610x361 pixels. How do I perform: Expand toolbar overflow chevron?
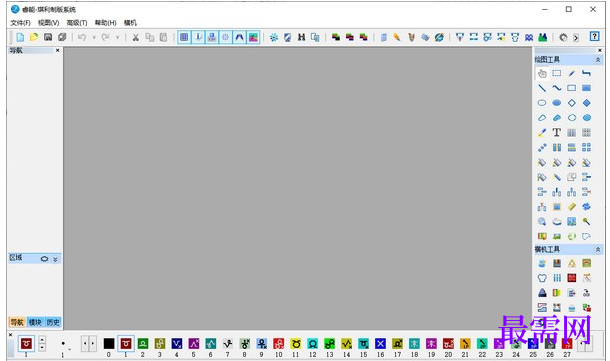click(576, 38)
